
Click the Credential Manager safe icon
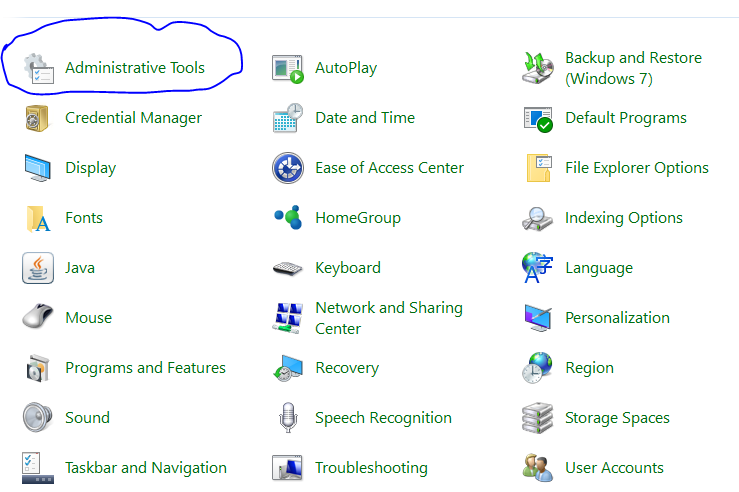[37, 118]
